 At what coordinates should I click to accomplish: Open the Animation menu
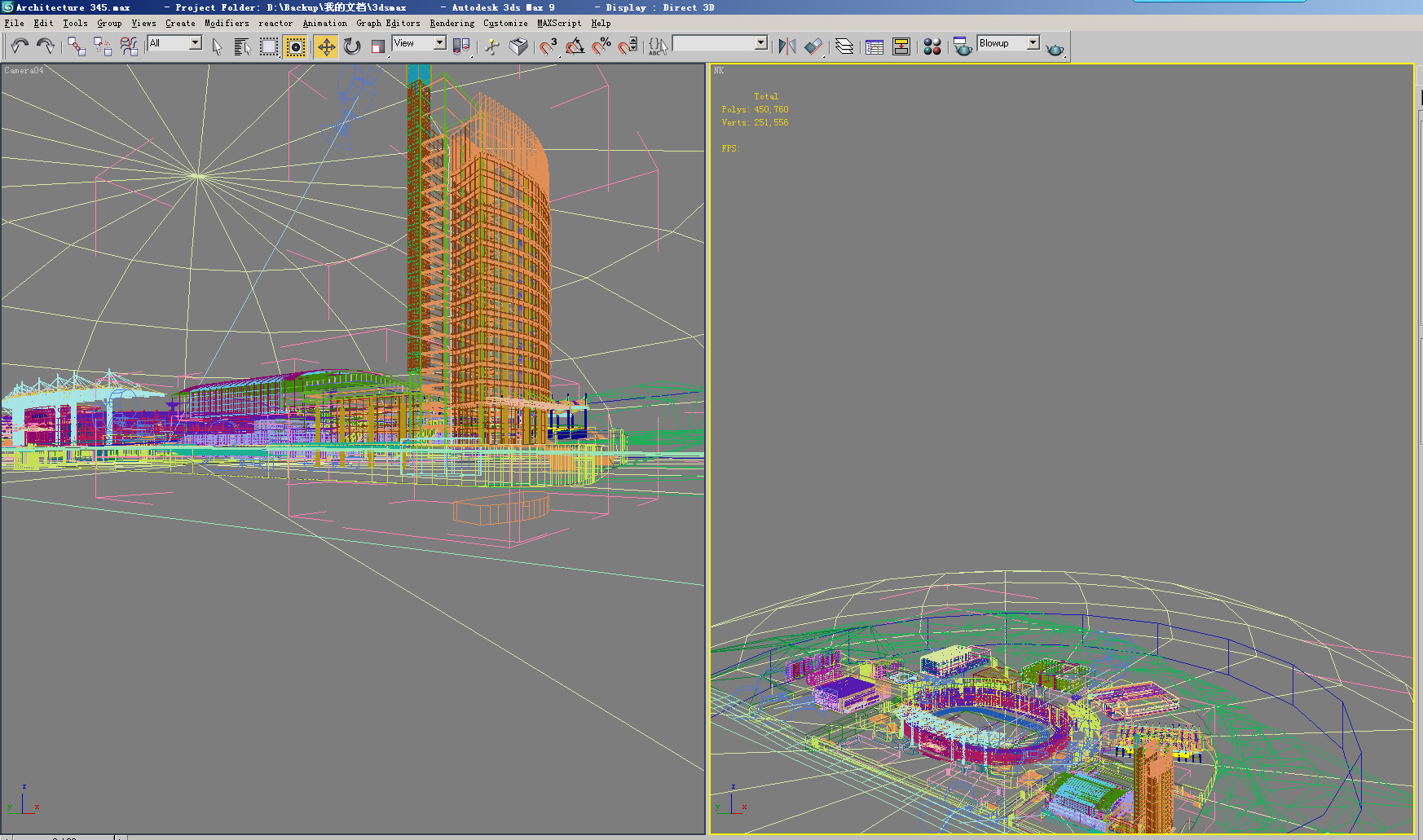pos(324,24)
